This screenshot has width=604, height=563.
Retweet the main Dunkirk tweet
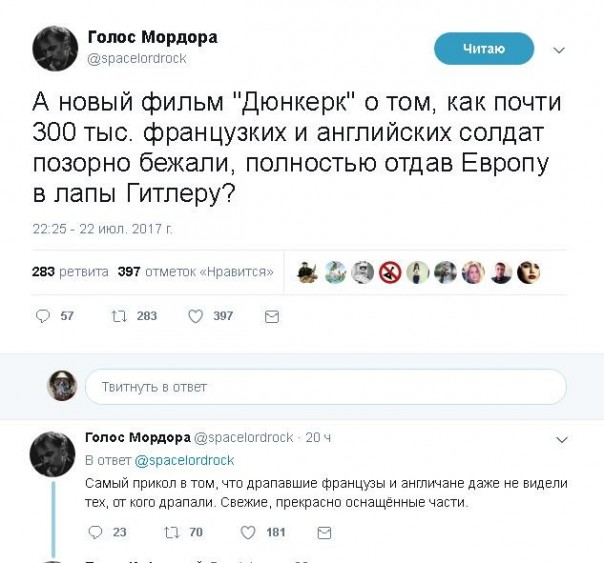click(119, 316)
